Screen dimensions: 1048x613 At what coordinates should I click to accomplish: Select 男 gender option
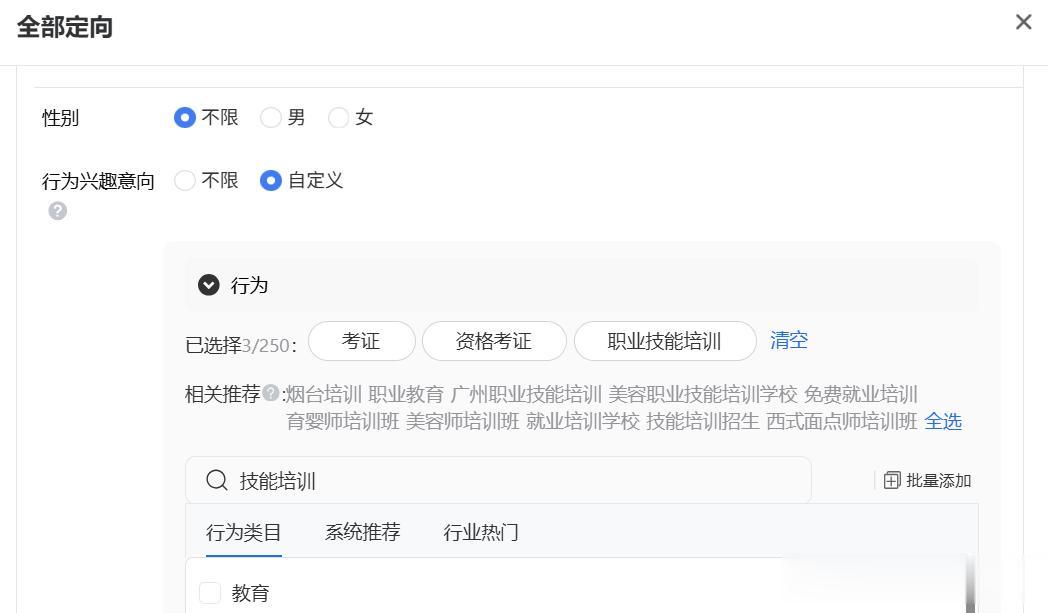271,118
